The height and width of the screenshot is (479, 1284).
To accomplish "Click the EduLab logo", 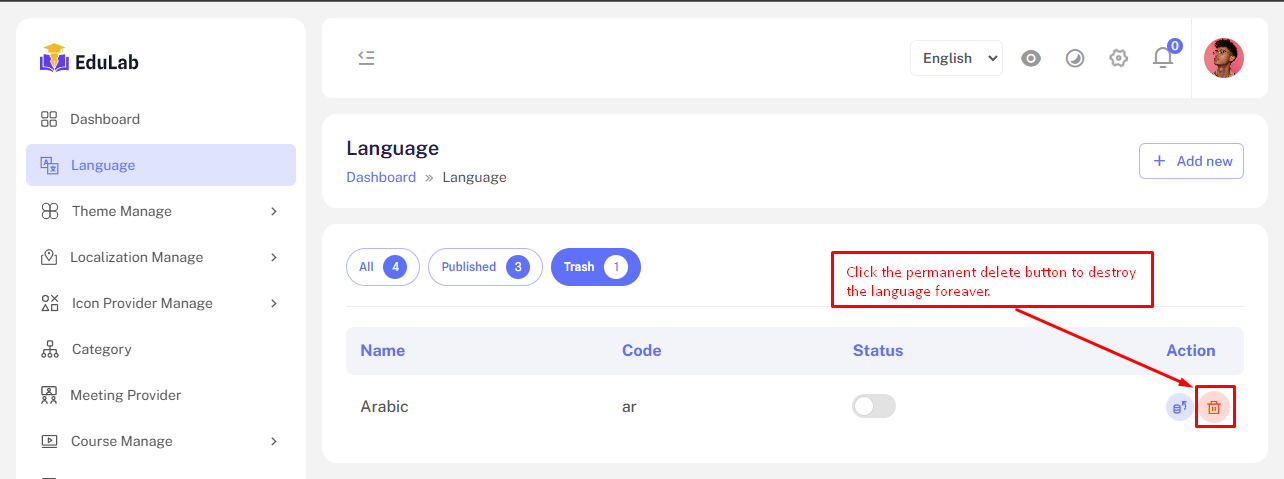I will tap(90, 60).
